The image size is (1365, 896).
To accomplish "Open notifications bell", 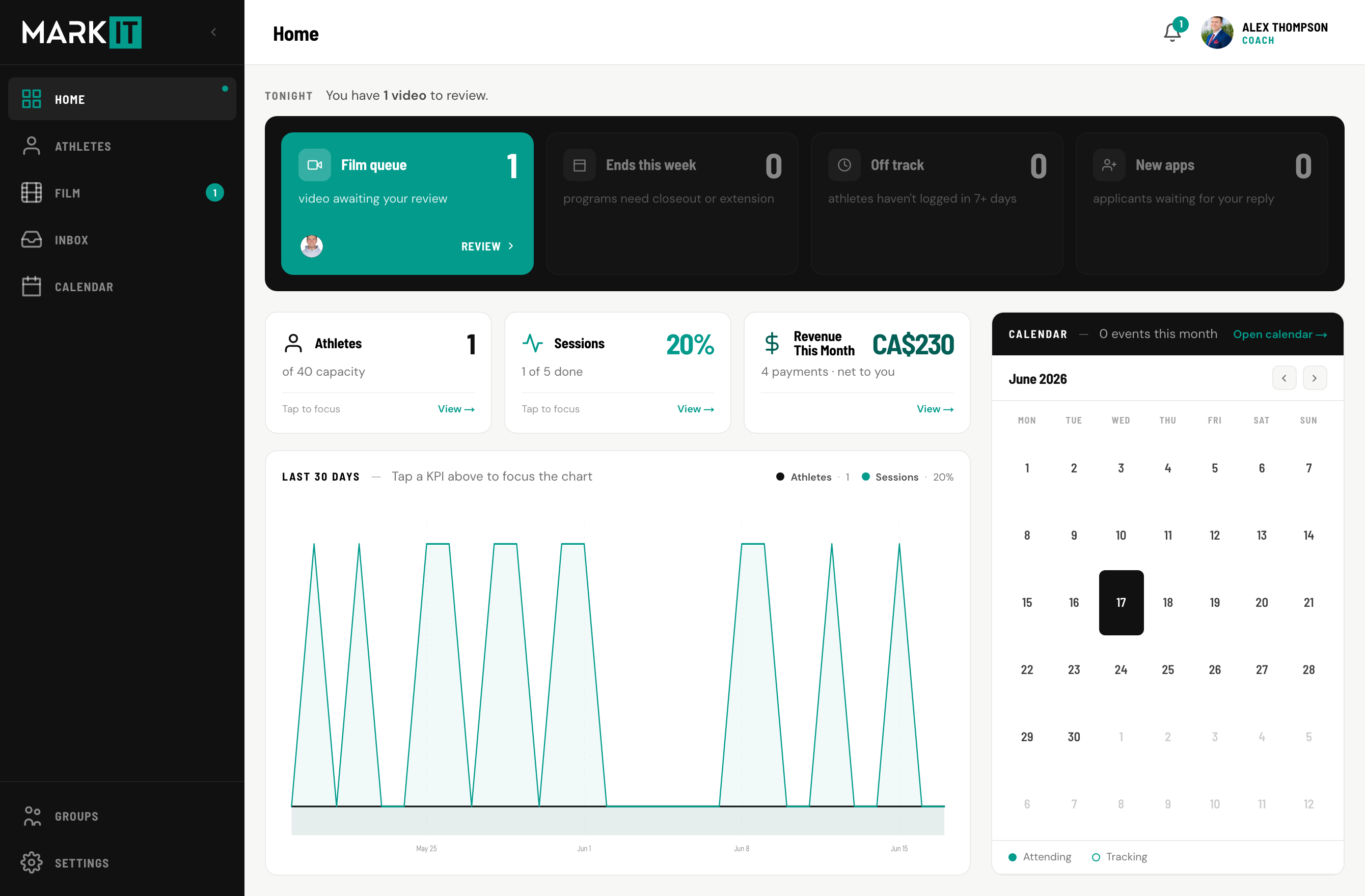I will [1172, 33].
